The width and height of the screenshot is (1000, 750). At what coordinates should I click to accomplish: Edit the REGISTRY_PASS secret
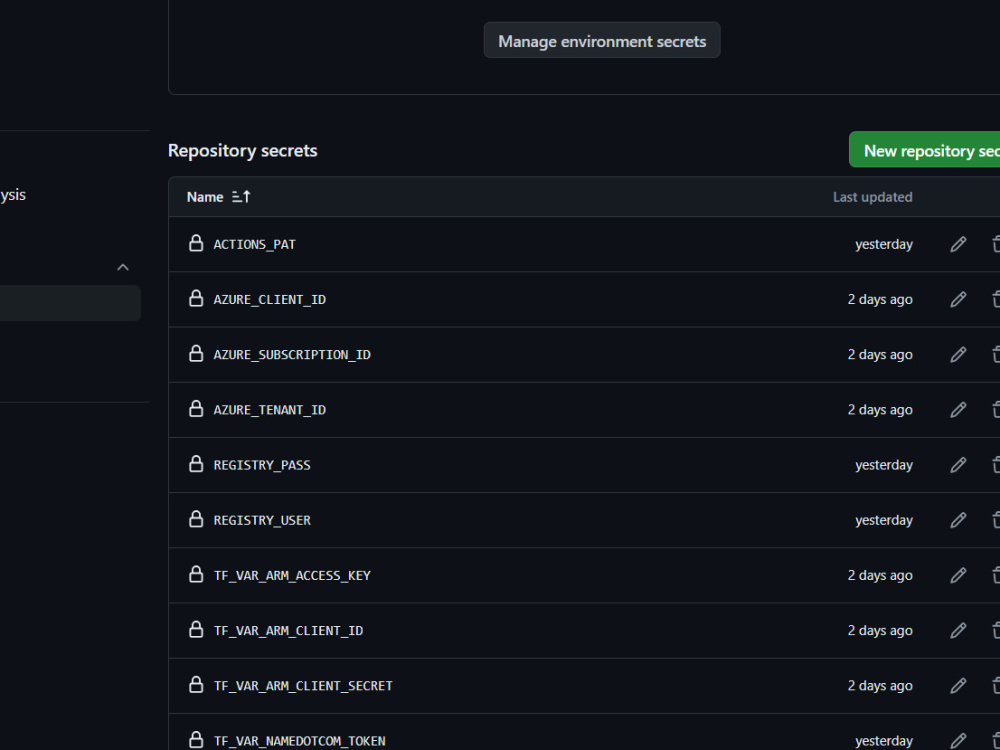959,464
